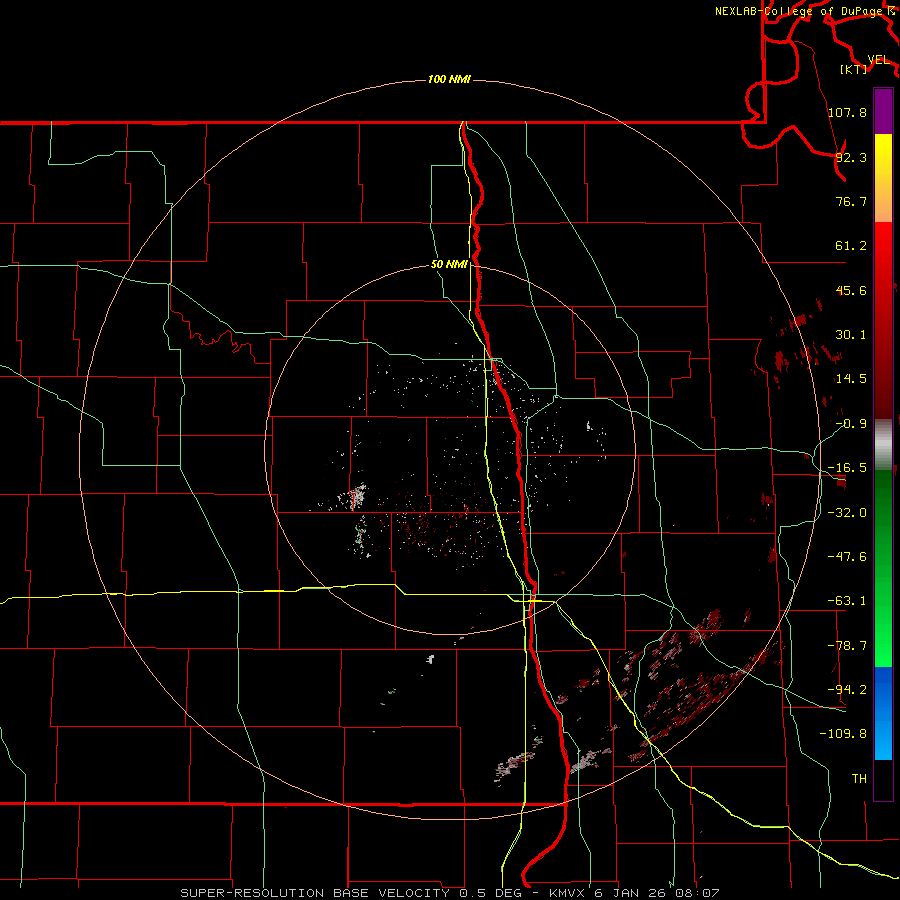Click the "50 NMI" range ring label

(x=449, y=265)
